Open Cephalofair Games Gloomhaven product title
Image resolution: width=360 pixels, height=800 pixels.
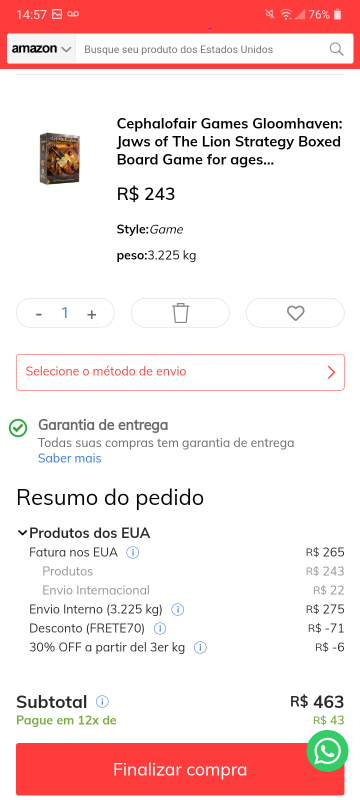point(229,142)
